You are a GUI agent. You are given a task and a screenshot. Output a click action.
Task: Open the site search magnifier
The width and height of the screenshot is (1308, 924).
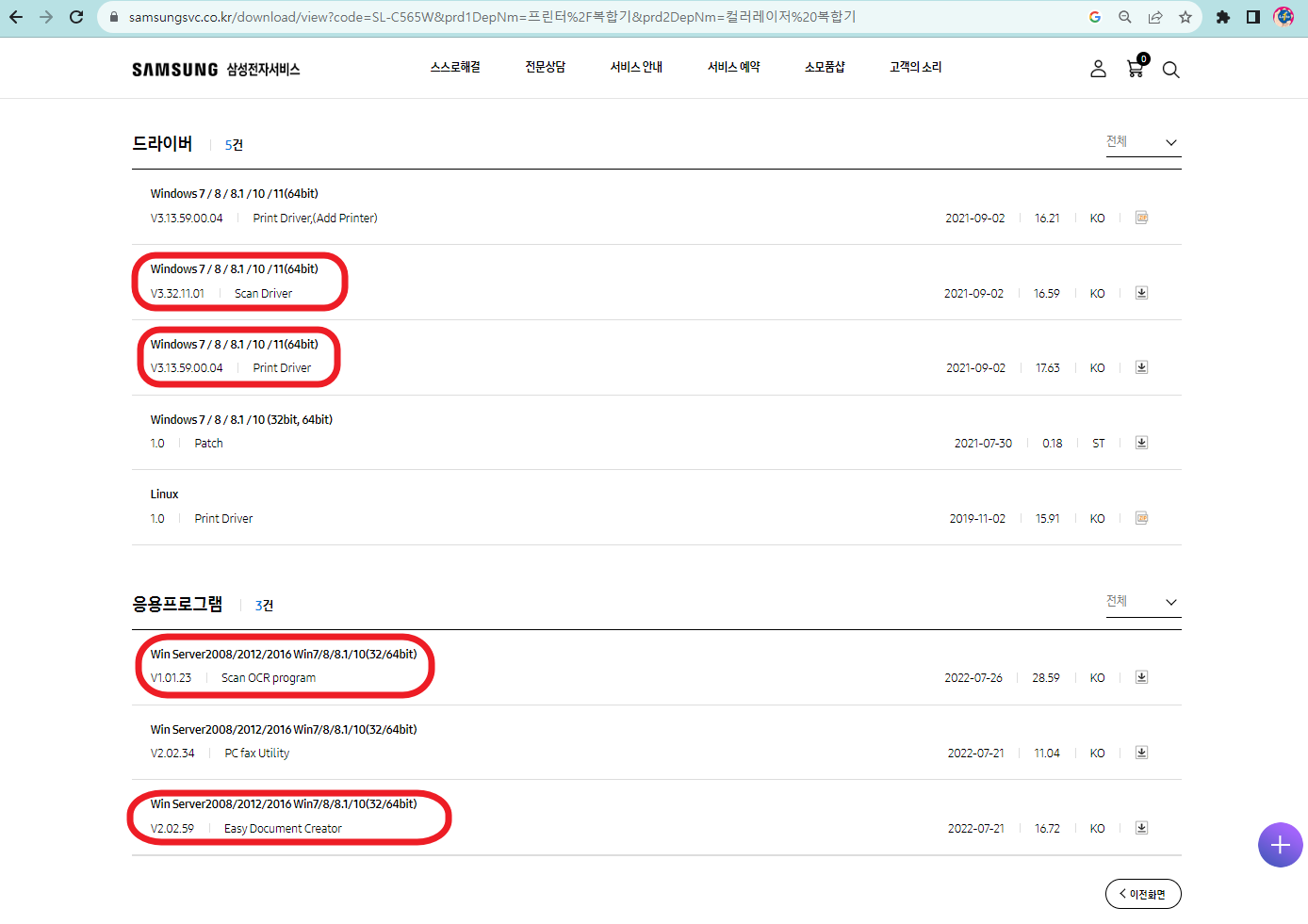pos(1171,70)
